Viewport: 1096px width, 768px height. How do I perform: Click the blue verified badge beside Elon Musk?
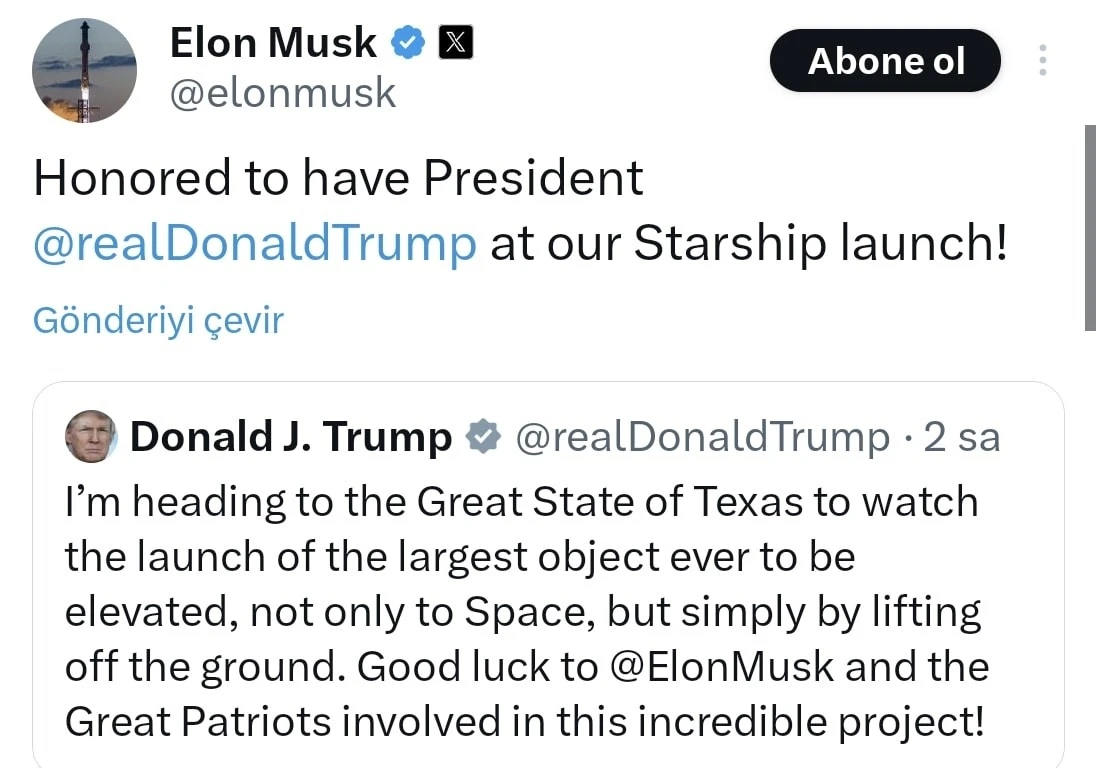(x=409, y=42)
